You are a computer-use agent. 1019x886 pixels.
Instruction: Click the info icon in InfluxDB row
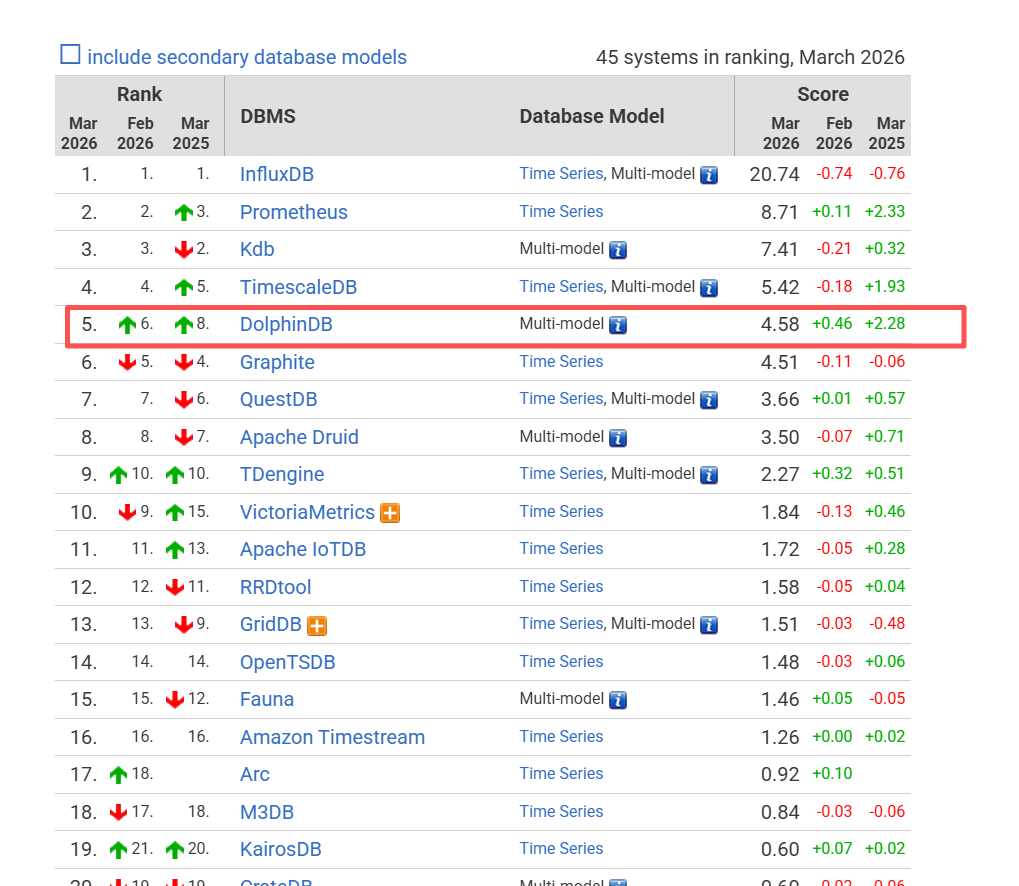pos(709,175)
